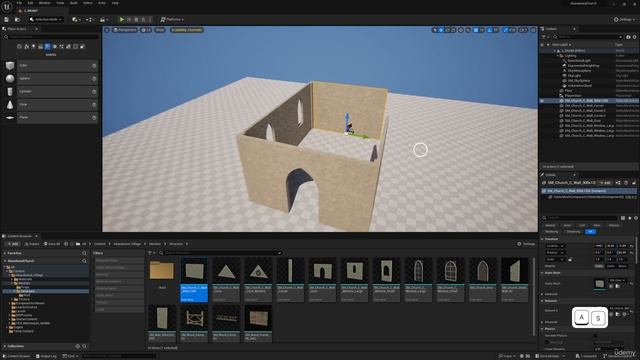Select the viewport Select objects tool
Screen dimensions: 640x360
(434, 30)
